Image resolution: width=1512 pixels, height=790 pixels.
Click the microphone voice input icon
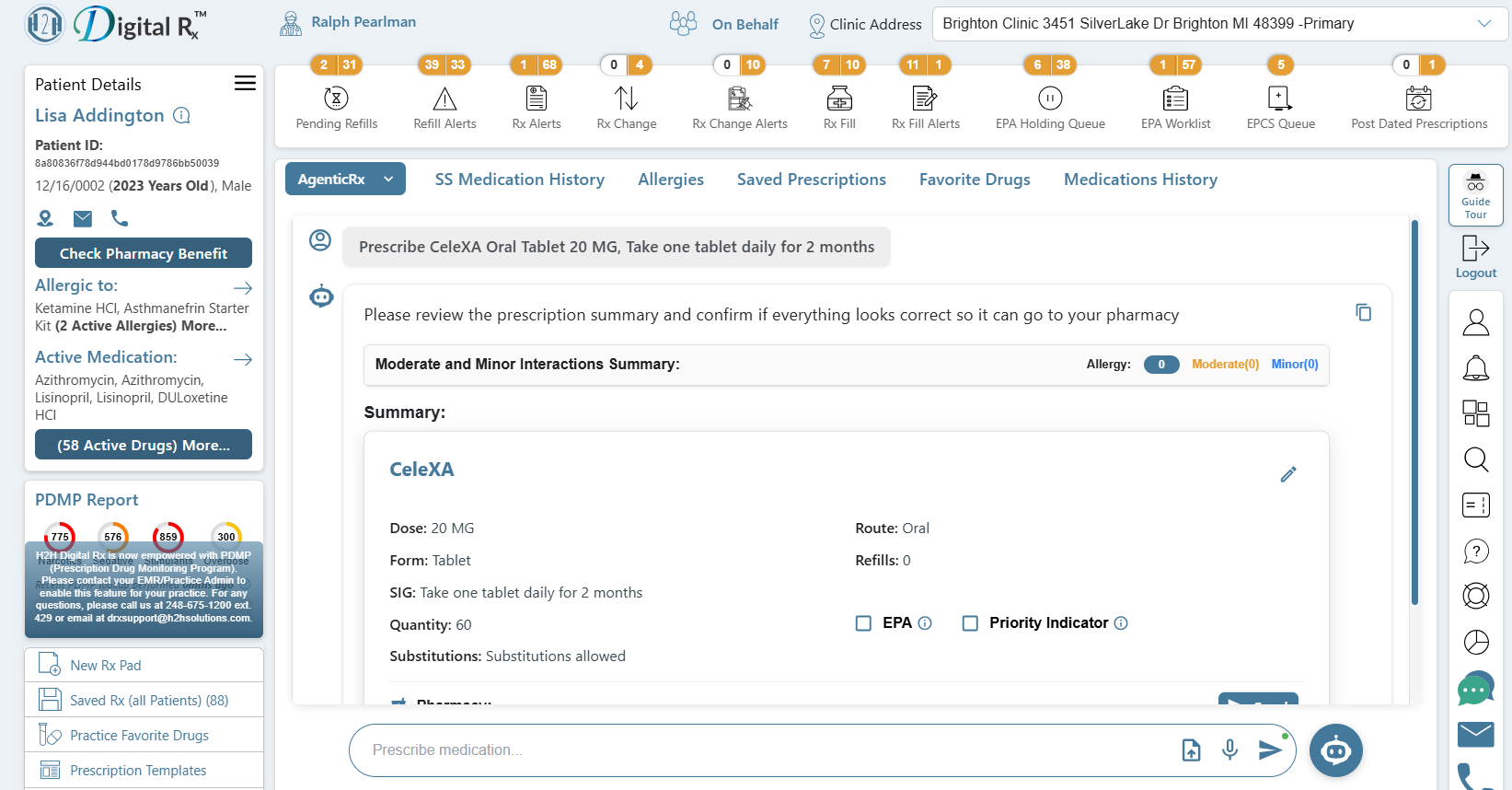coord(1229,749)
